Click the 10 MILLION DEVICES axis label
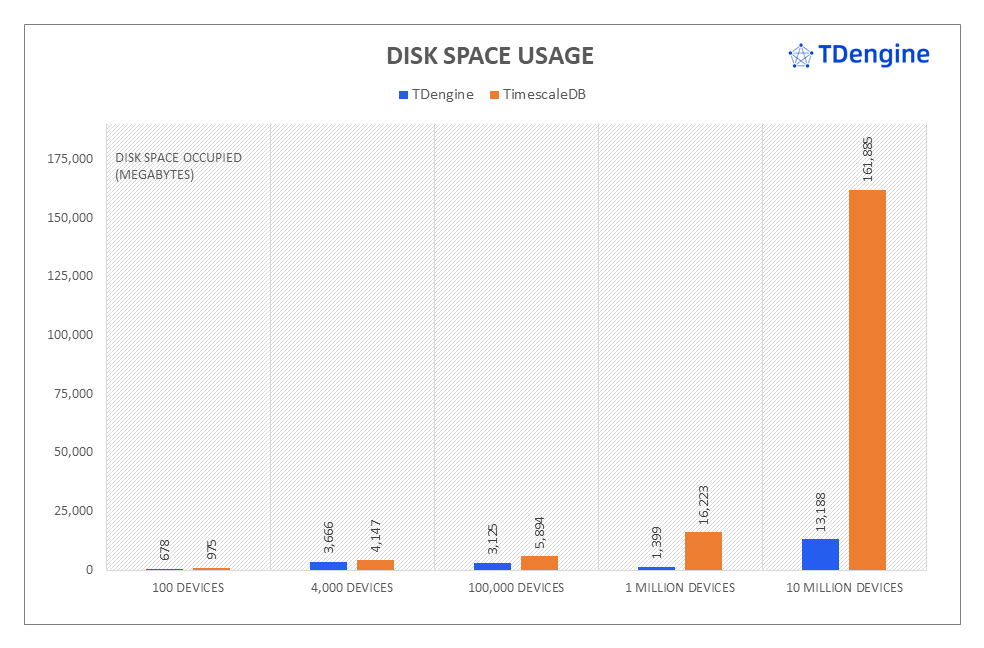The image size is (984, 648). (844, 588)
